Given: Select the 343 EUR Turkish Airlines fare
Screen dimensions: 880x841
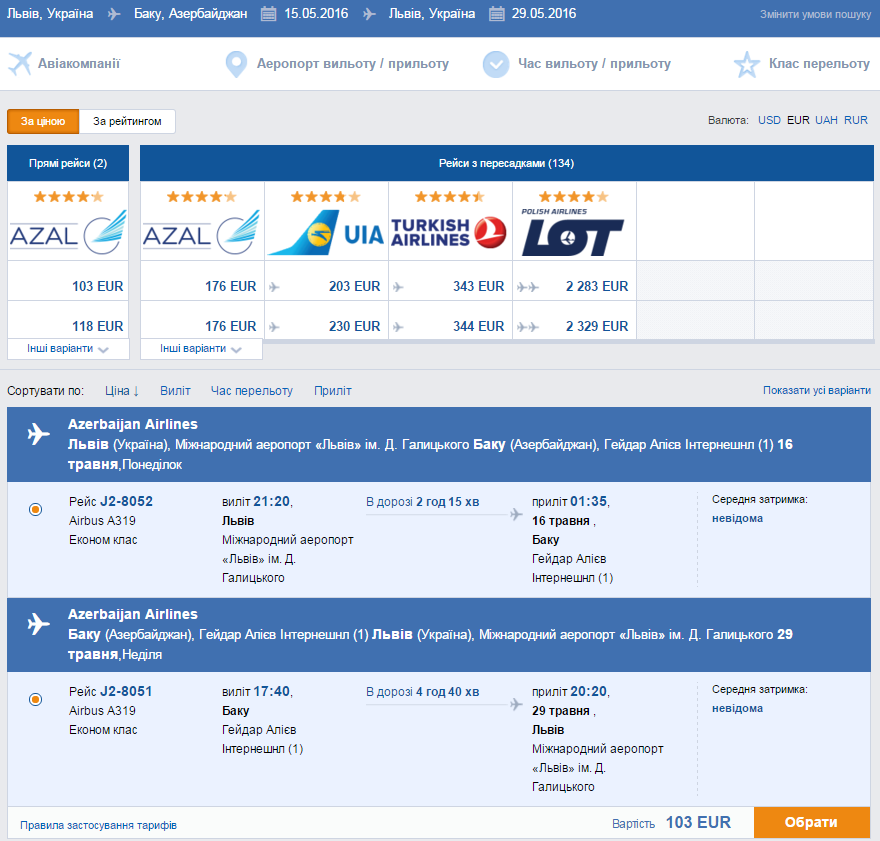Looking at the screenshot, I should point(478,286).
